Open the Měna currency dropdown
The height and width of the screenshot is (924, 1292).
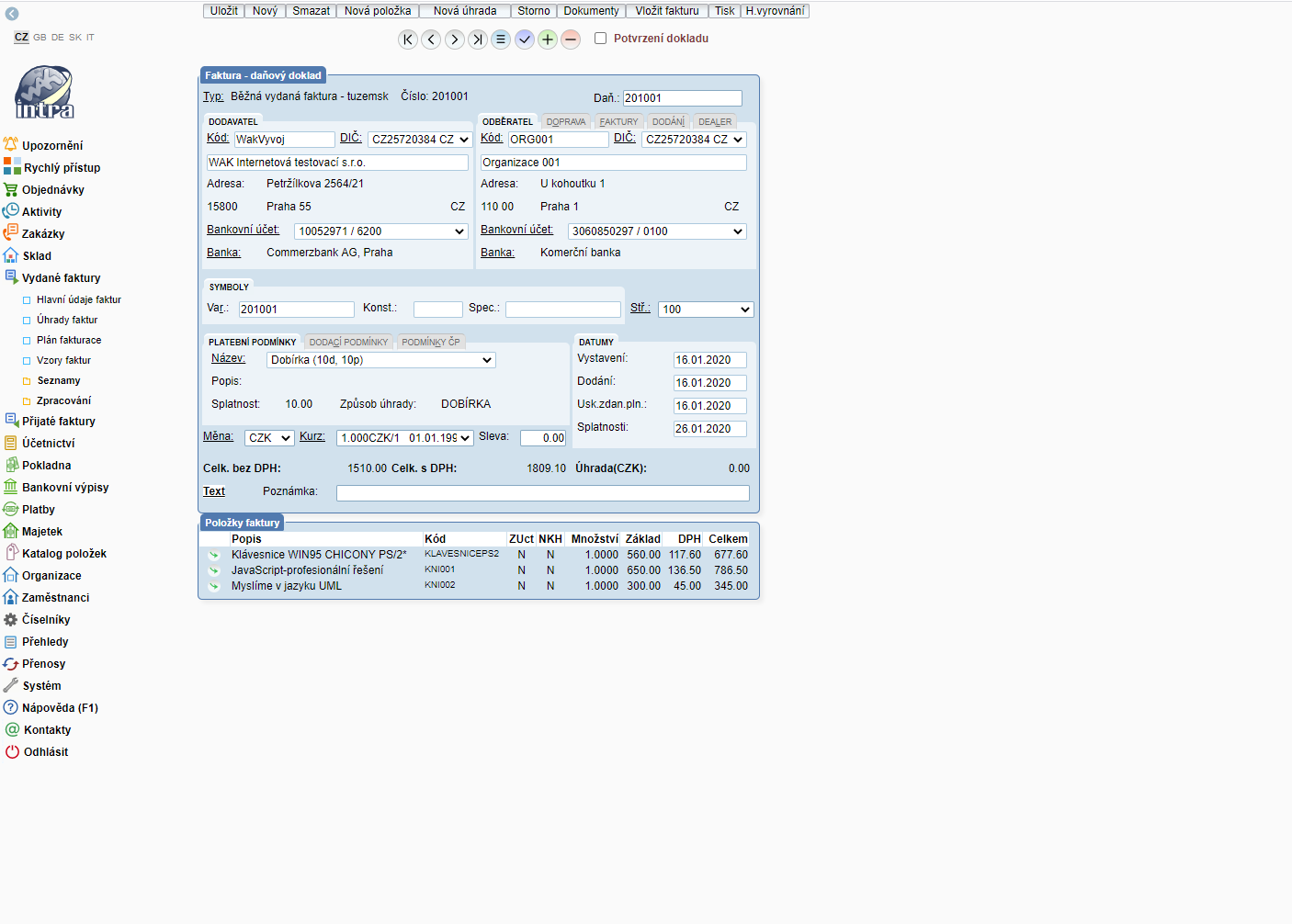click(269, 438)
